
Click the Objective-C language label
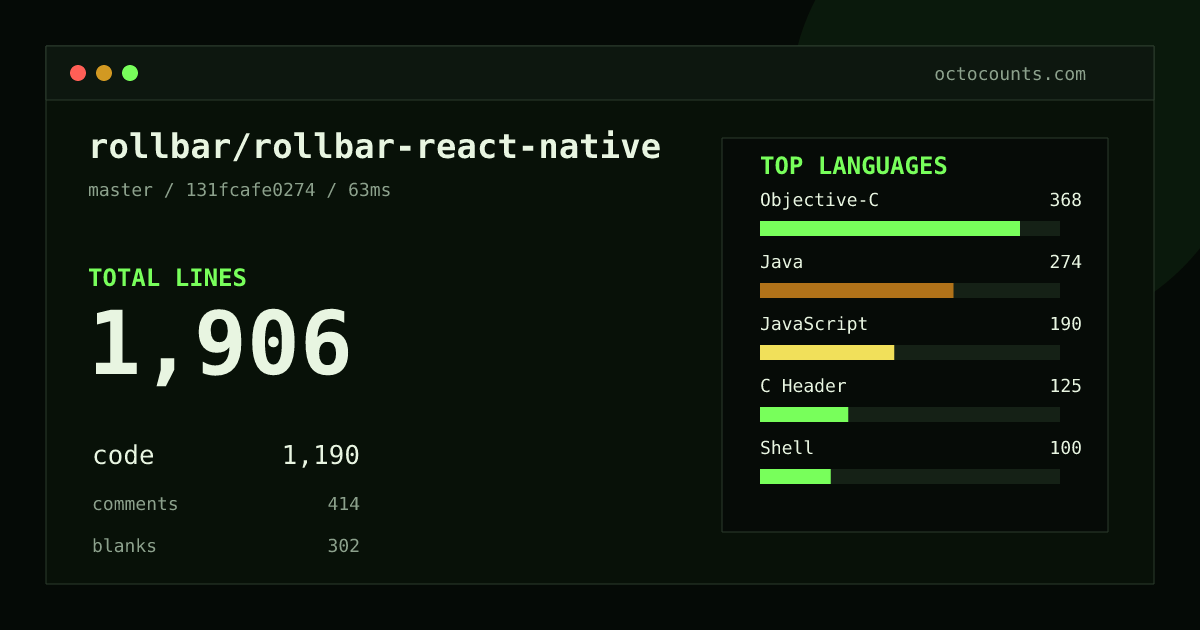tap(819, 200)
